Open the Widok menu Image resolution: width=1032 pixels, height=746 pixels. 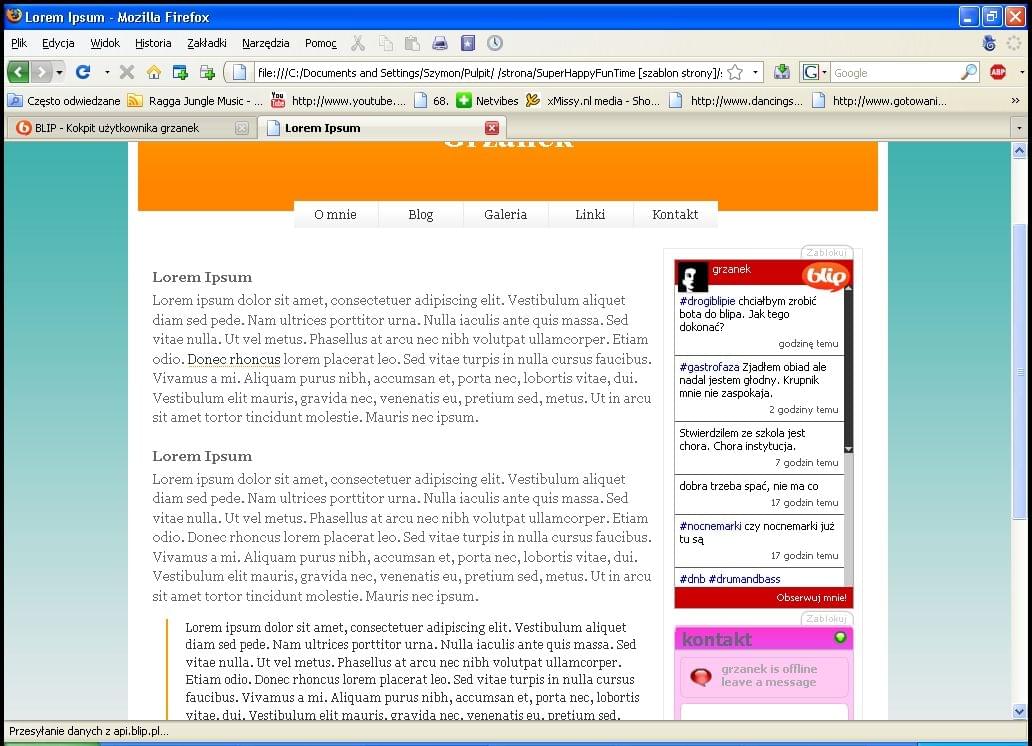105,43
